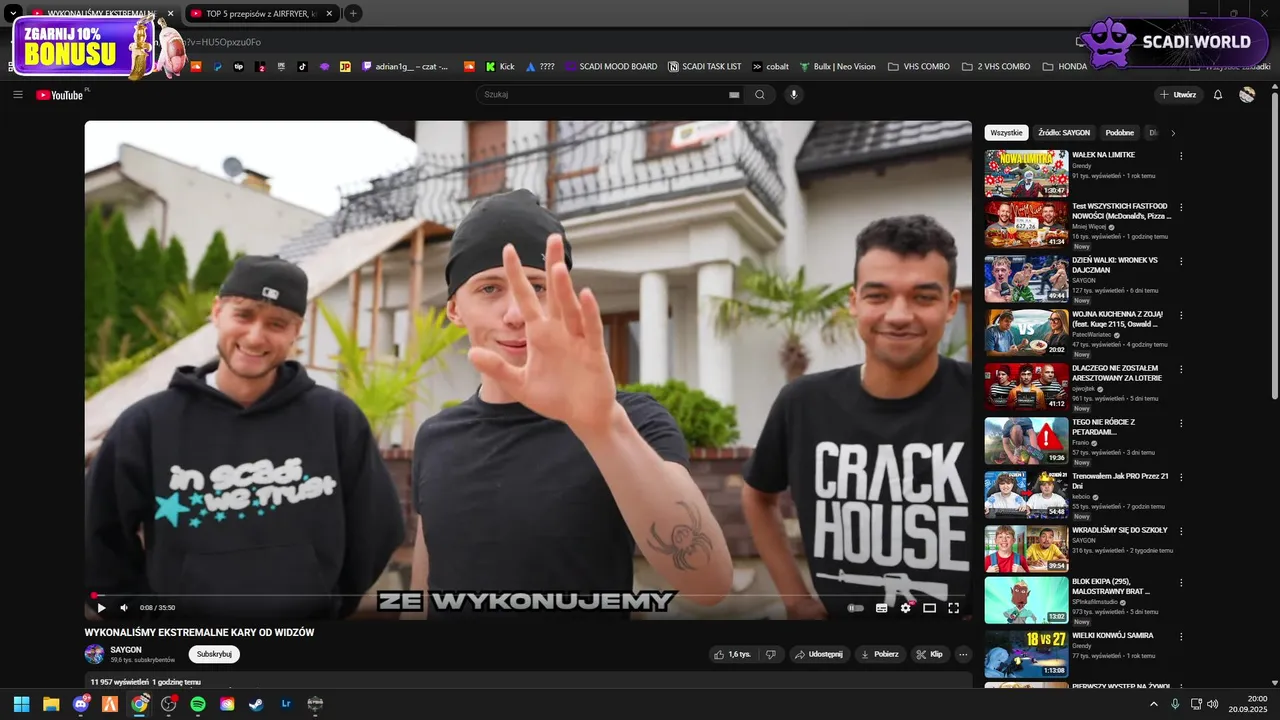Open a new browser tab

coord(353,14)
